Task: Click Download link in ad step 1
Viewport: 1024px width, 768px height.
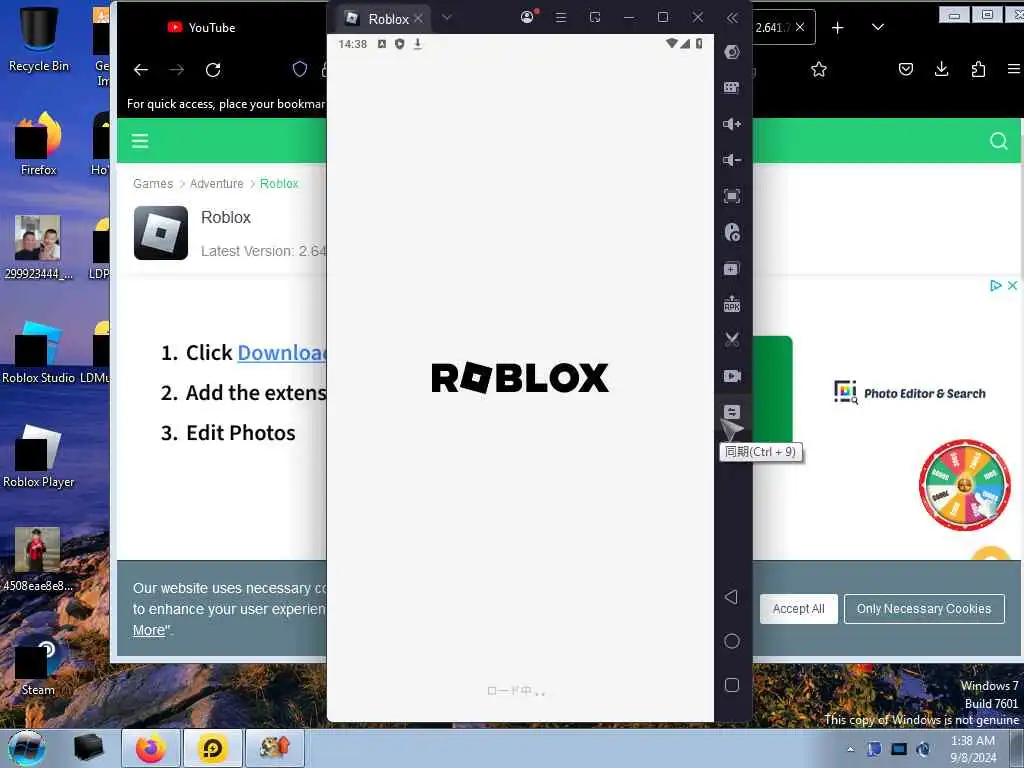Action: (x=281, y=353)
